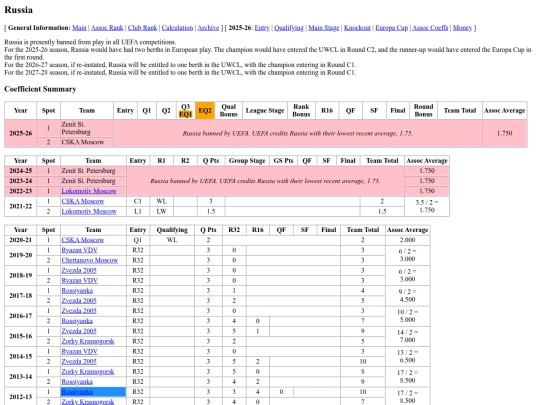Click the Group Stage column header
This screenshot has height=405, width=540.
247,161
